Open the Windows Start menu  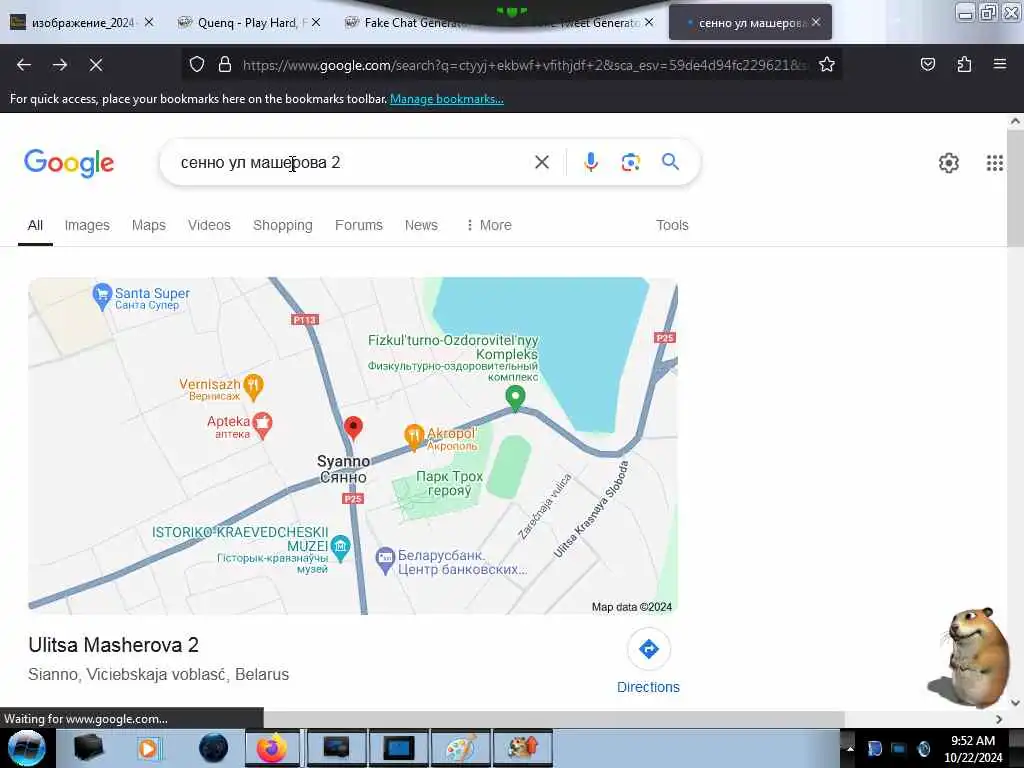tap(26, 748)
